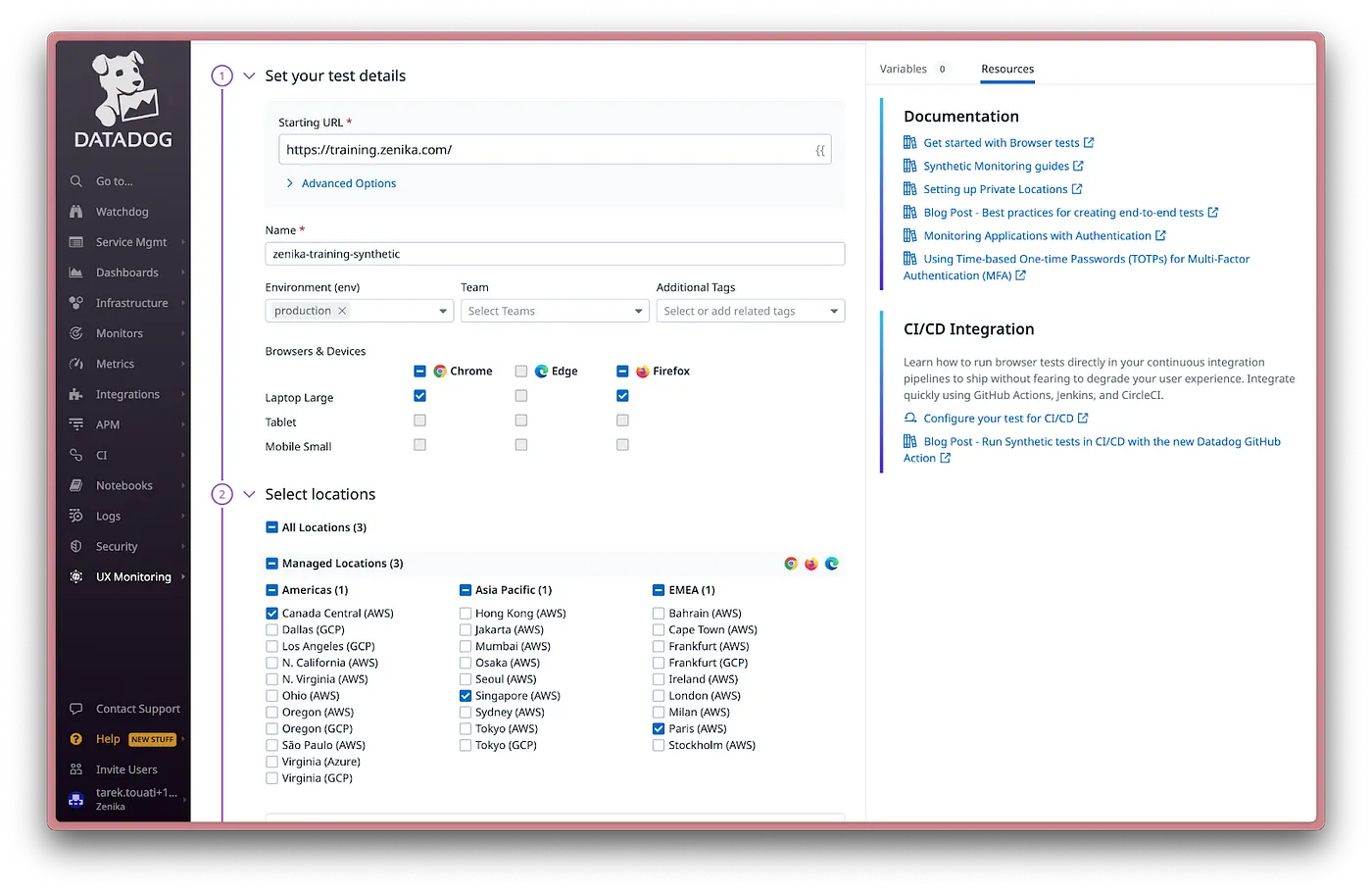
Task: Expand the Infrastructure submenu arrow
Action: coord(183,303)
